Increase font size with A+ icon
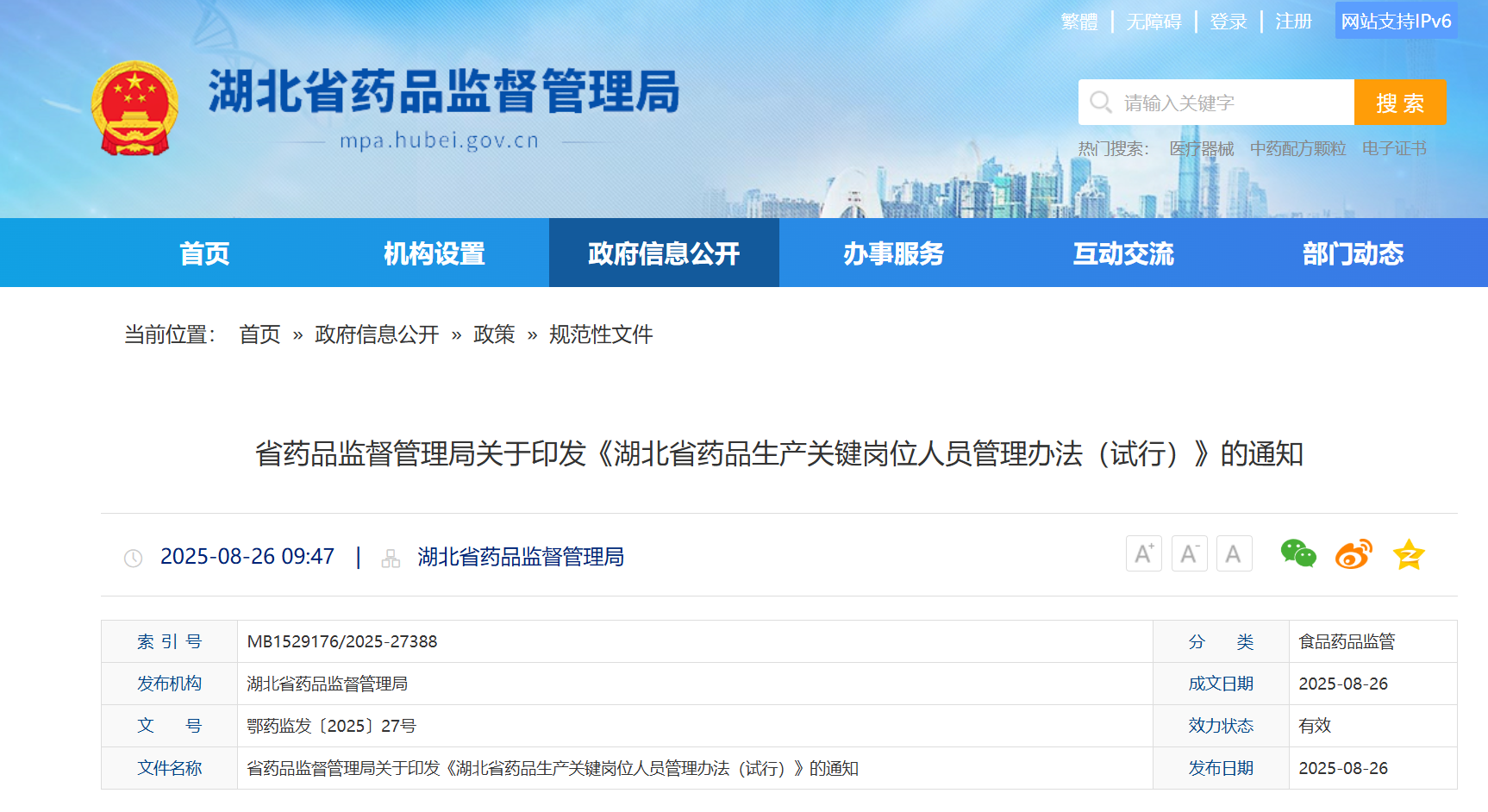The image size is (1488, 812). [x=1144, y=553]
